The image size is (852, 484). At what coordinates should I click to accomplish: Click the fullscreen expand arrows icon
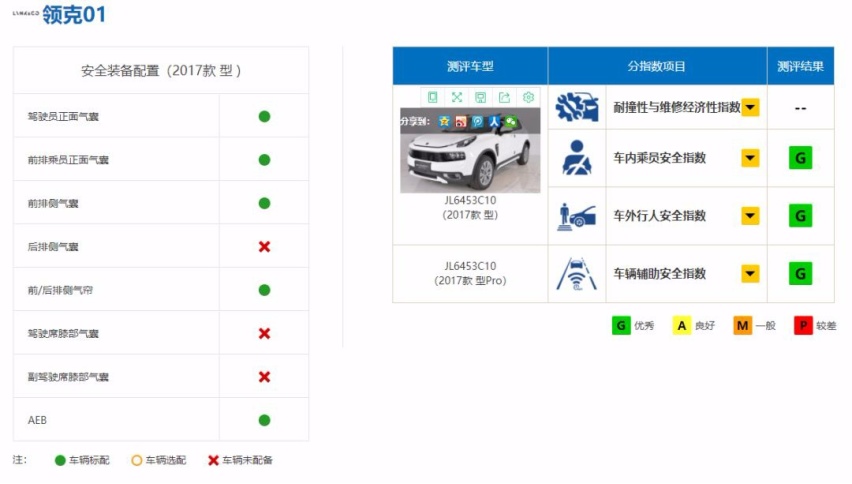[x=456, y=97]
